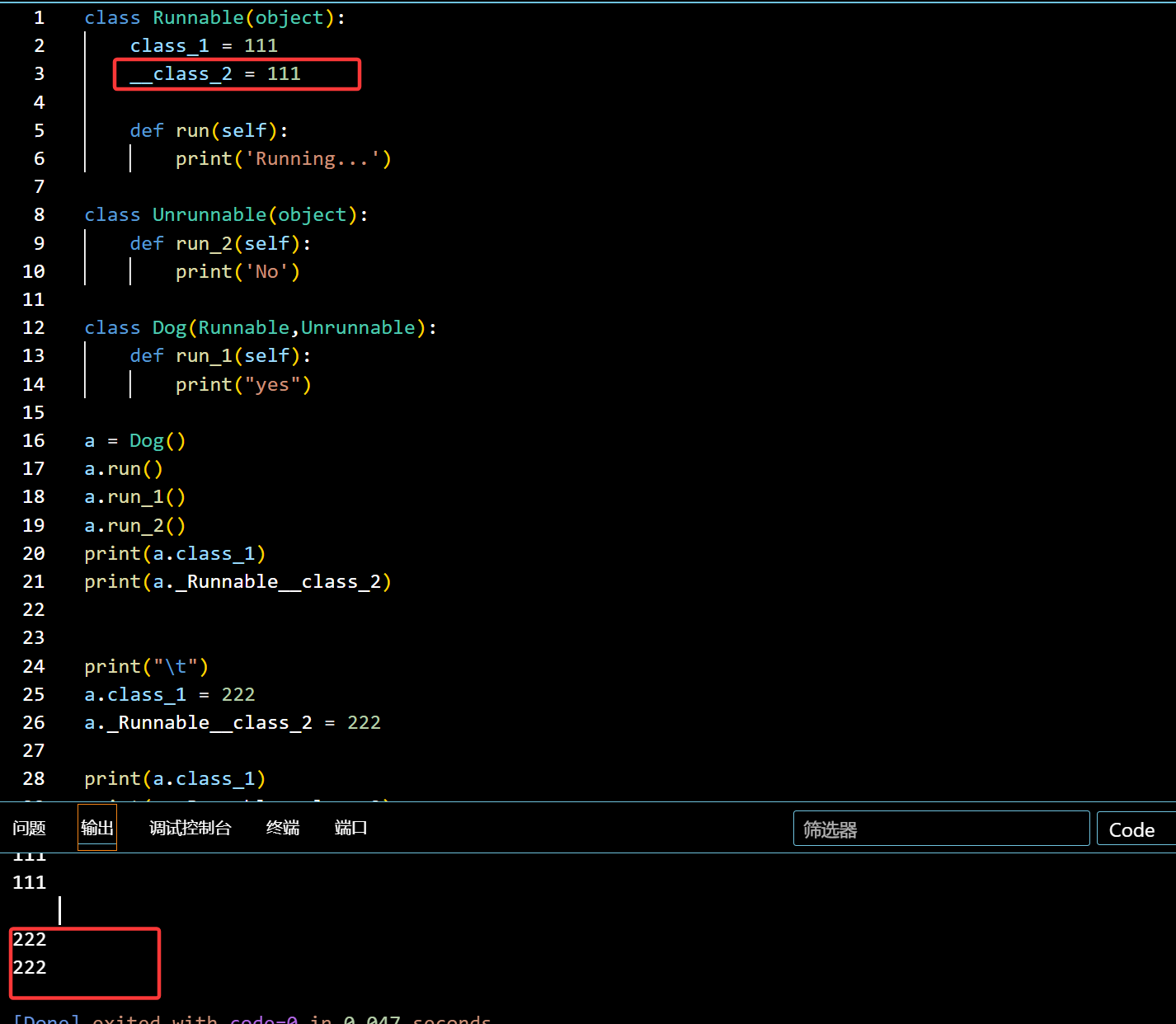This screenshot has height=1024, width=1176.
Task: Click inside the 筛选器 filter box
Action: tap(940, 829)
